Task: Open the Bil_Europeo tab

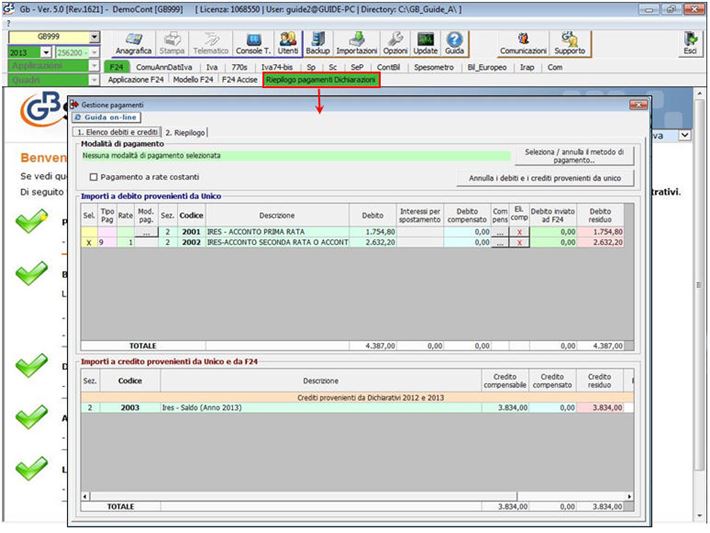Action: coord(487,67)
